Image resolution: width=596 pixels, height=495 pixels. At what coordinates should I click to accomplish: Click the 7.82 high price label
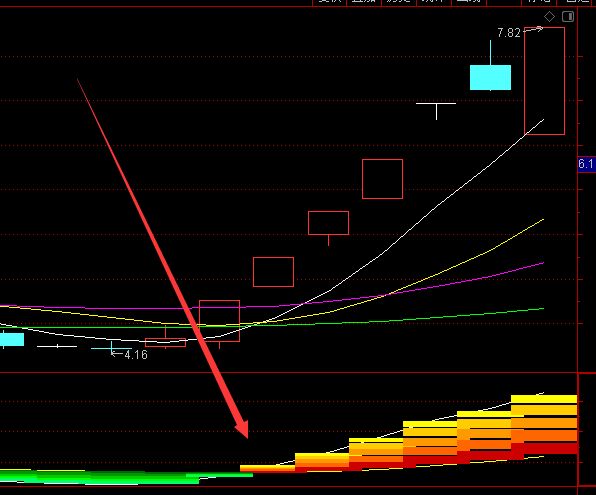click(x=509, y=33)
